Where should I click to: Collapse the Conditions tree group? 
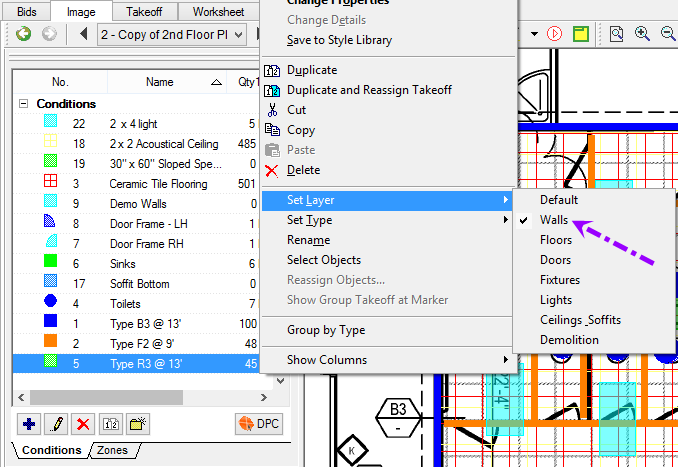[x=23, y=104]
